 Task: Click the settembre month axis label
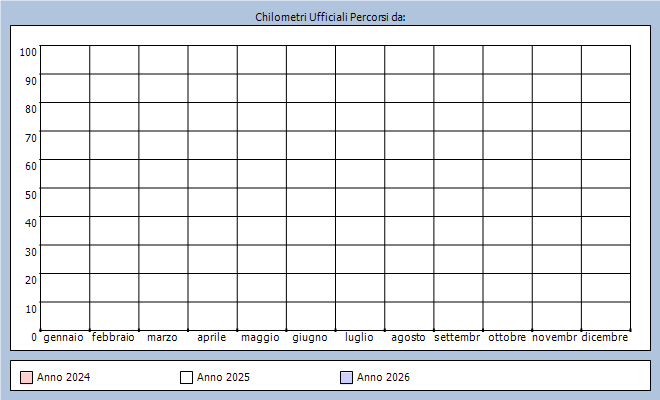[x=457, y=338]
